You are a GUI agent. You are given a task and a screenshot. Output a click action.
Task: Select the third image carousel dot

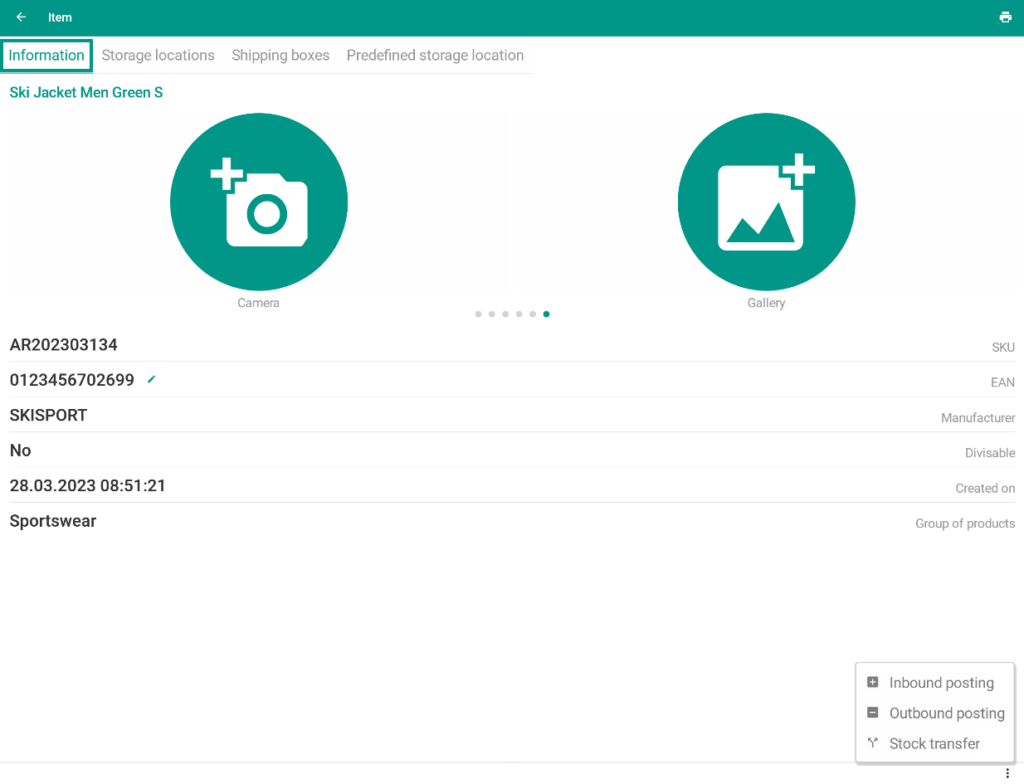[505, 314]
